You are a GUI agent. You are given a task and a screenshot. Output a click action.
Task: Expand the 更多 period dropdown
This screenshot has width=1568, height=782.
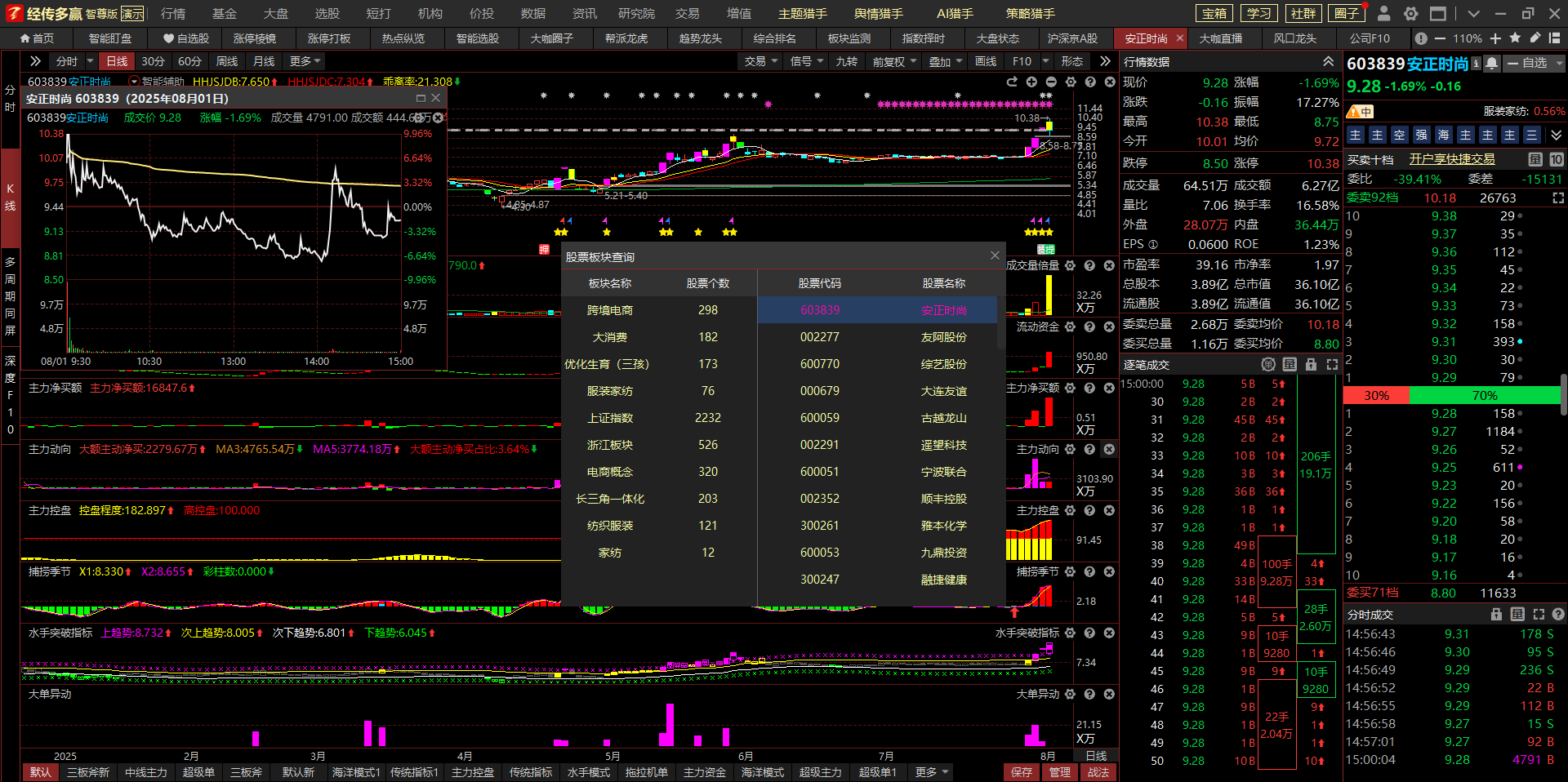click(306, 61)
